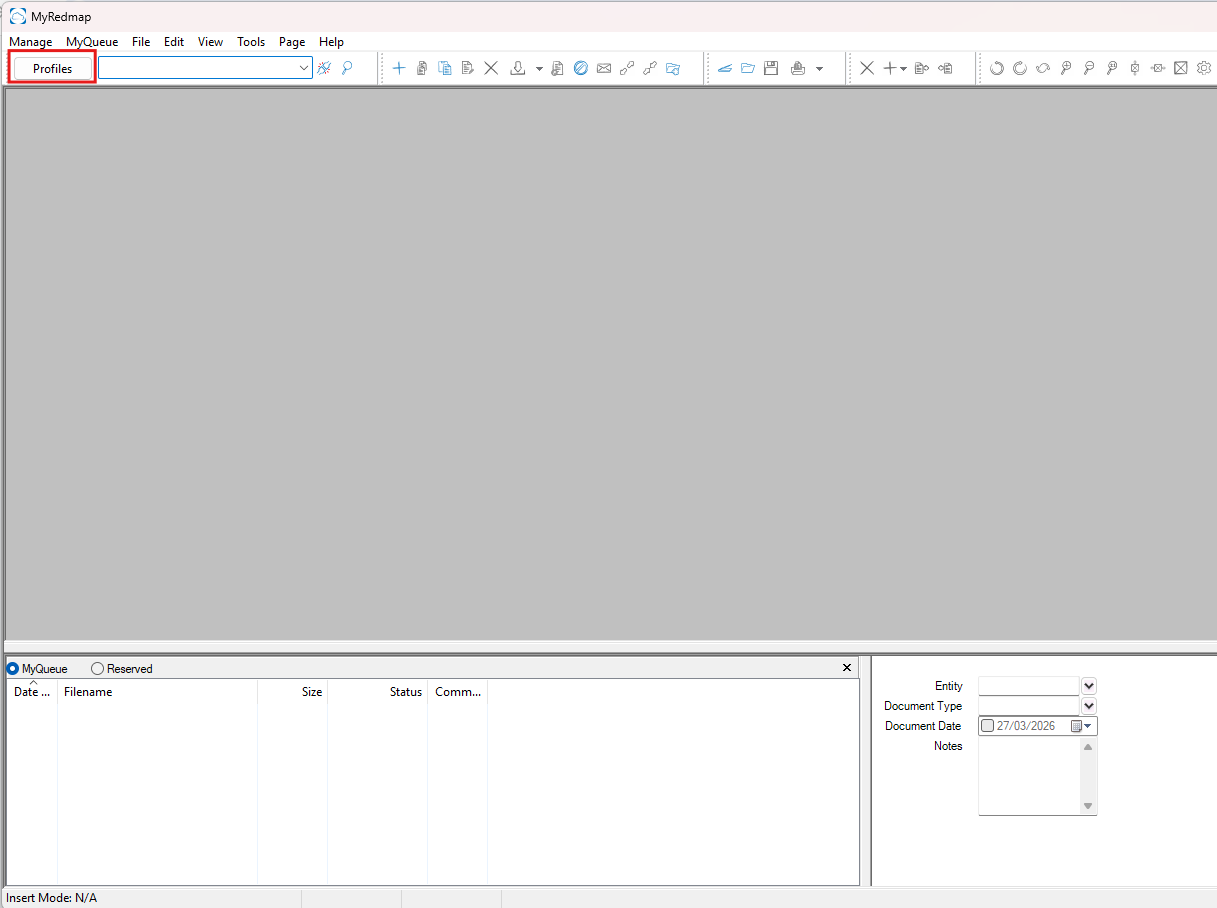The height and width of the screenshot is (908, 1217).
Task: Enable the Document Date checkbox
Action: click(x=988, y=726)
